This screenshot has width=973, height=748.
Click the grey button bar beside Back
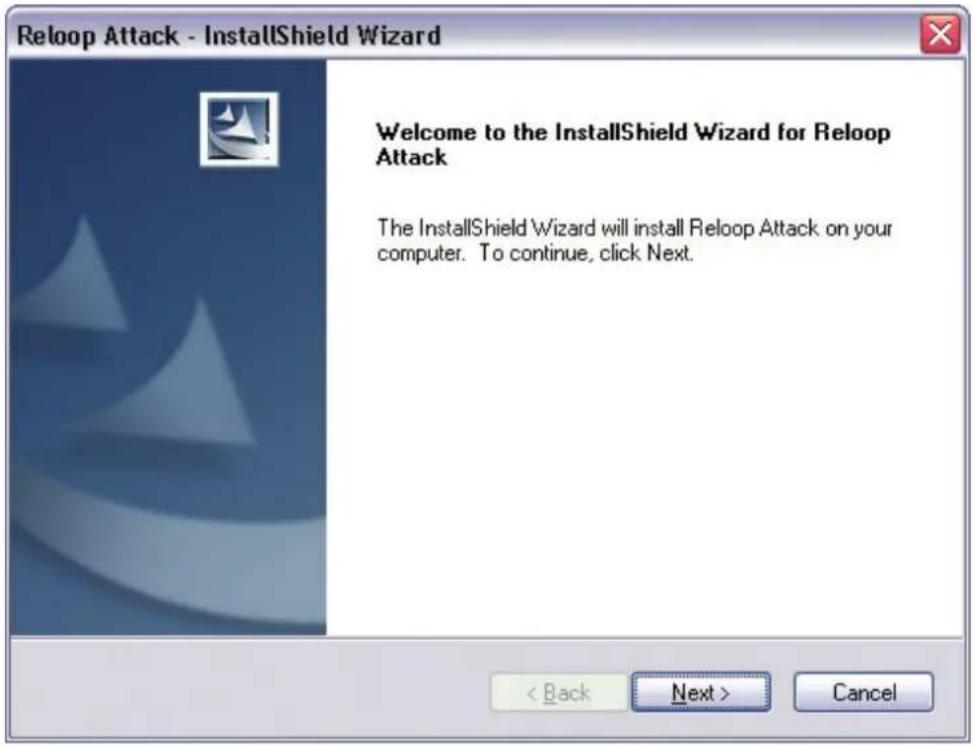[x=248, y=690]
